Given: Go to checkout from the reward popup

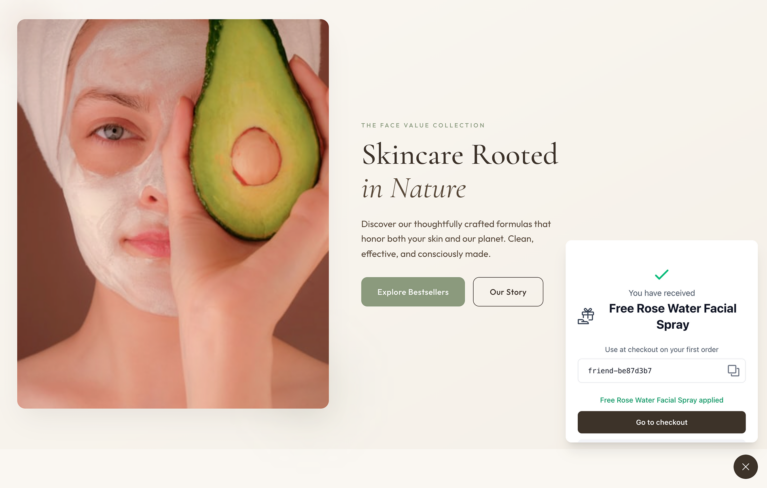Looking at the screenshot, I should tap(661, 422).
